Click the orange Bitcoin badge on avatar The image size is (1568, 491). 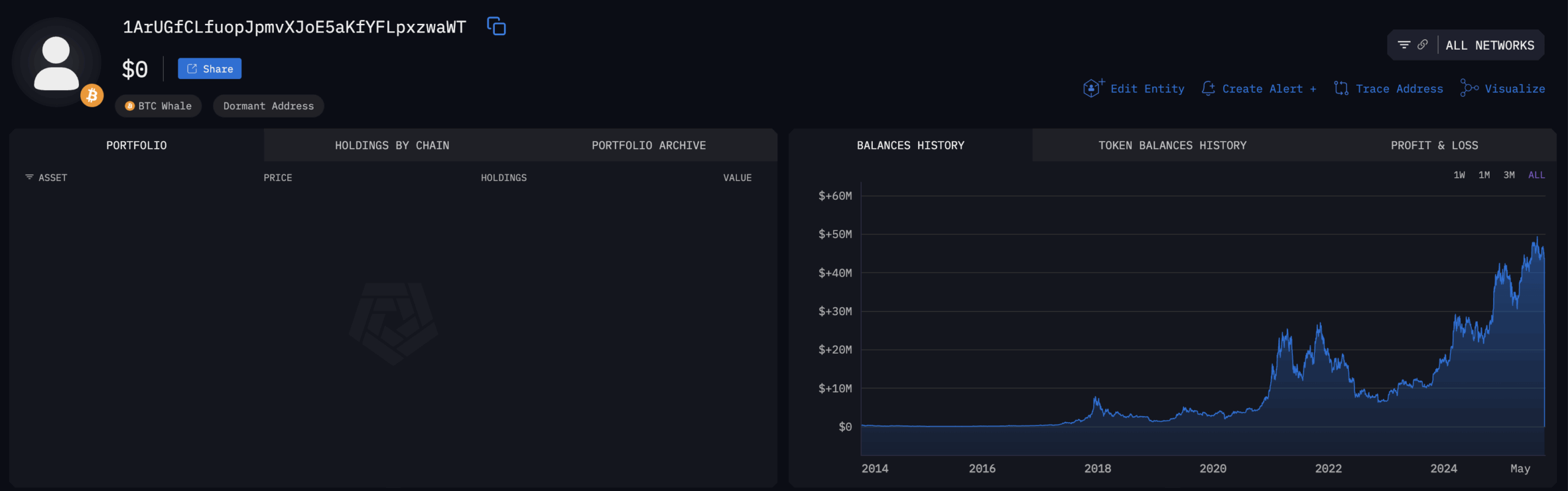pyautogui.click(x=92, y=96)
